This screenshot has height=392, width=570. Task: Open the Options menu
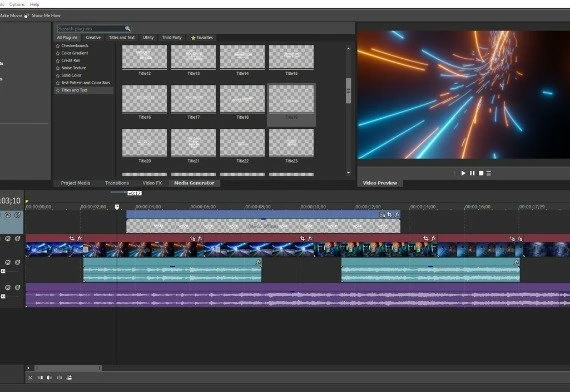click(17, 4)
